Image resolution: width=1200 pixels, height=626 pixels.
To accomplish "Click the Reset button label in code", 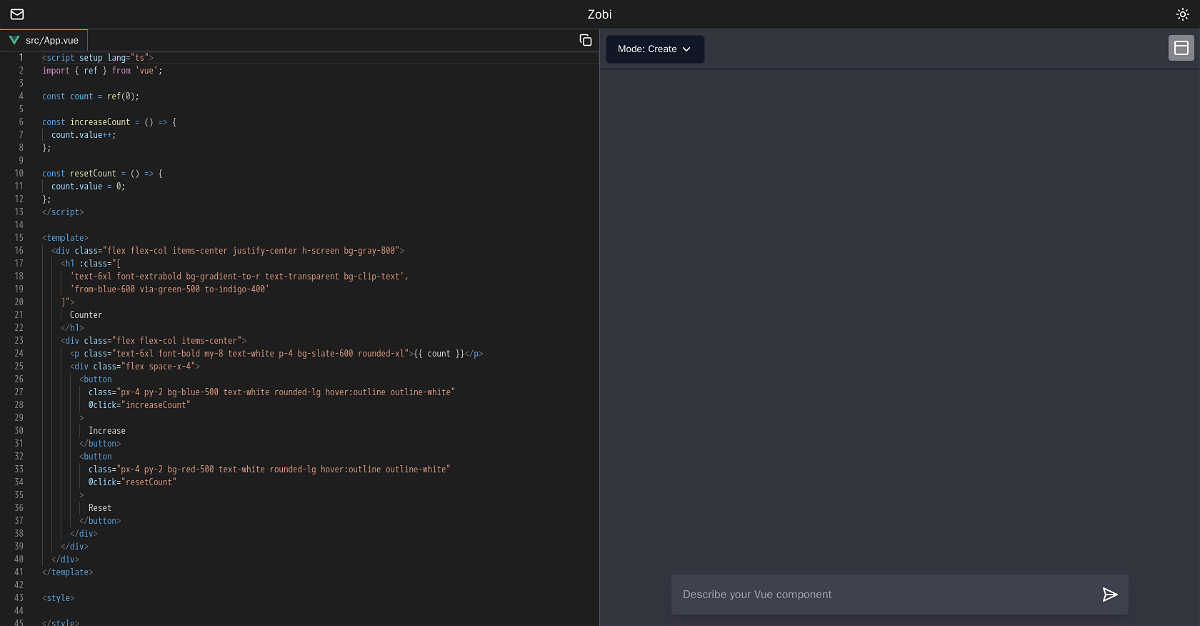I will point(100,508).
